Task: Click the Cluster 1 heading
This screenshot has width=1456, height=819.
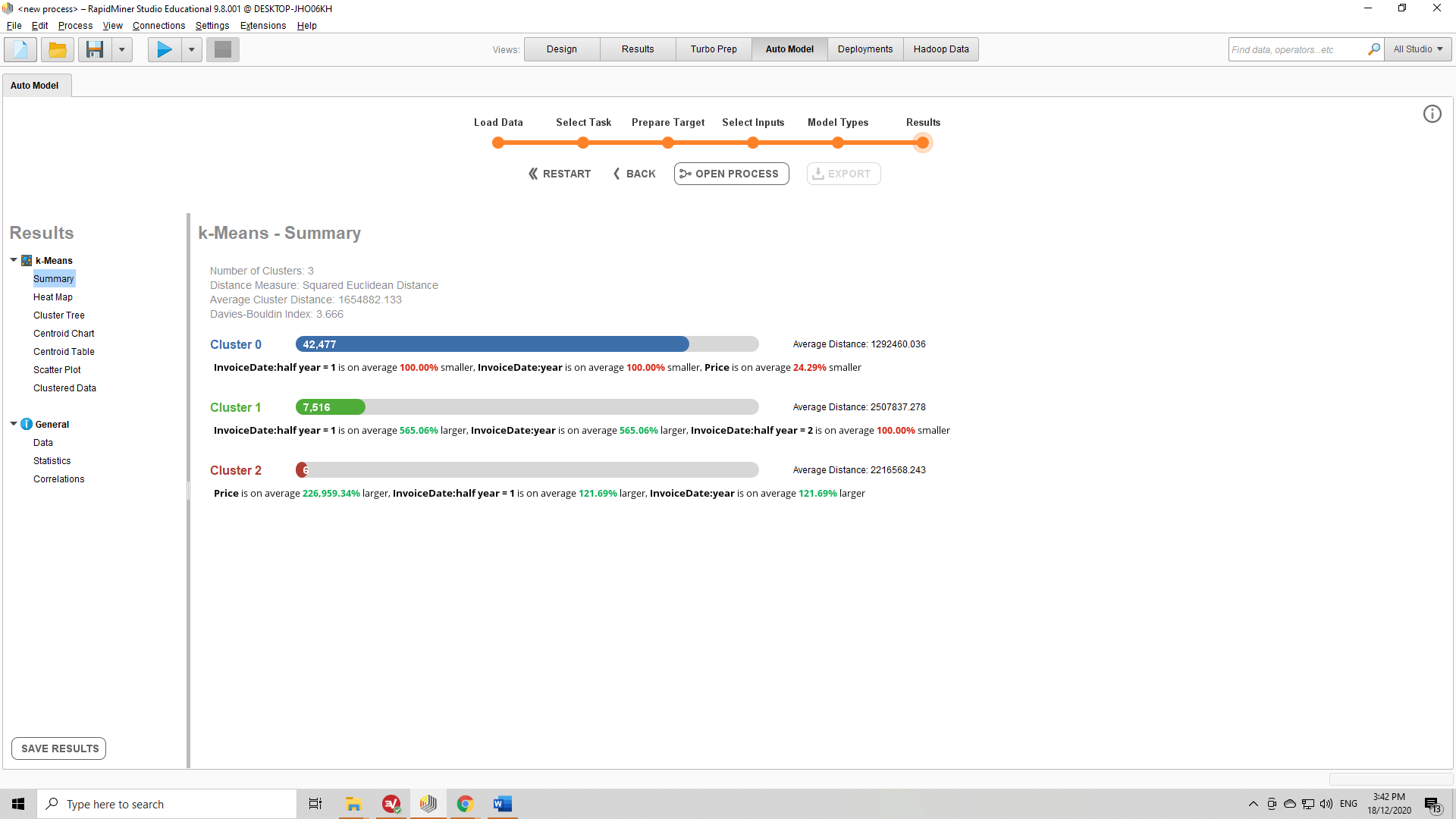Action: coord(236,407)
